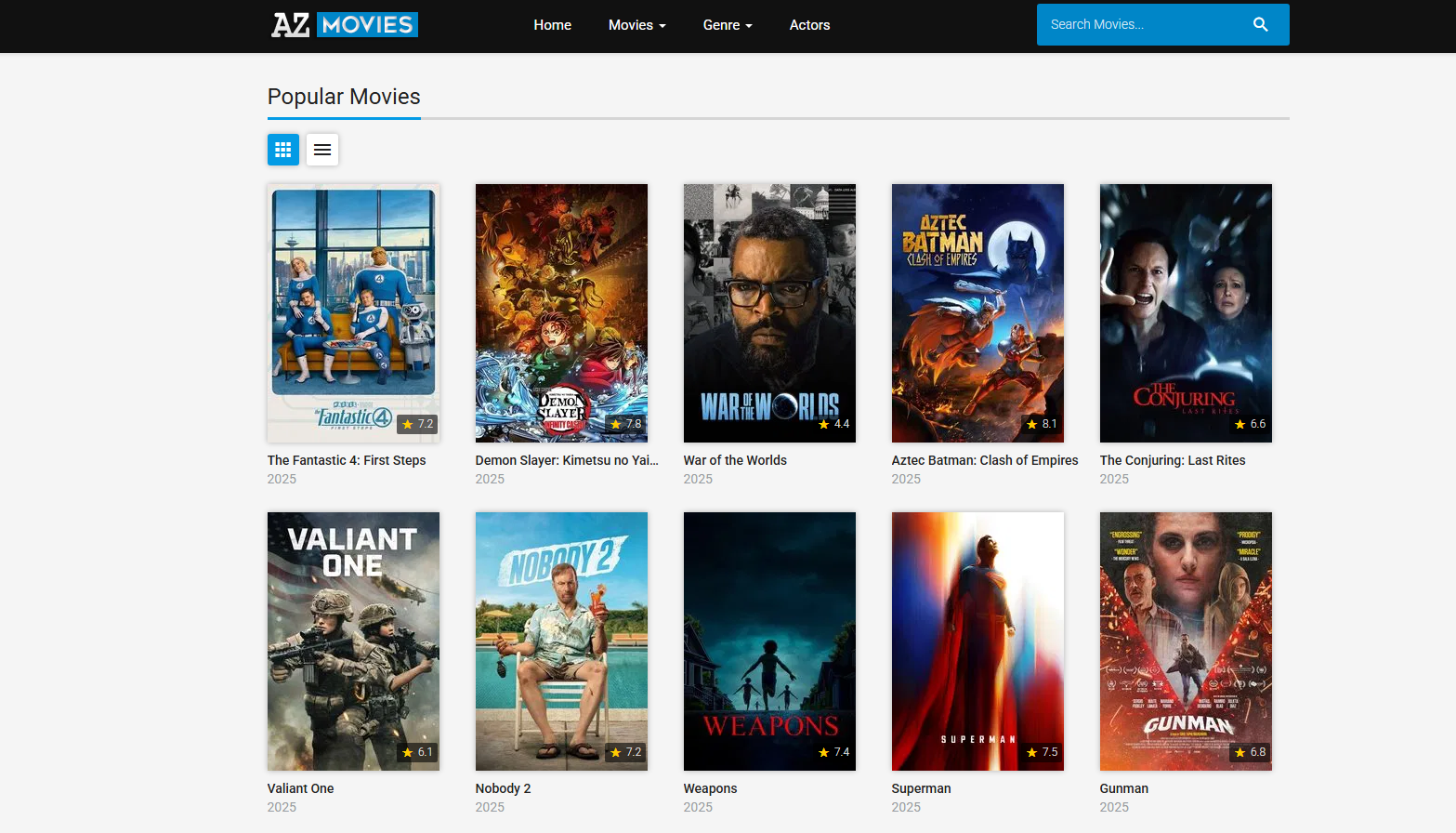Click the Aztec Batman 8.1 star rating

[x=1042, y=424]
